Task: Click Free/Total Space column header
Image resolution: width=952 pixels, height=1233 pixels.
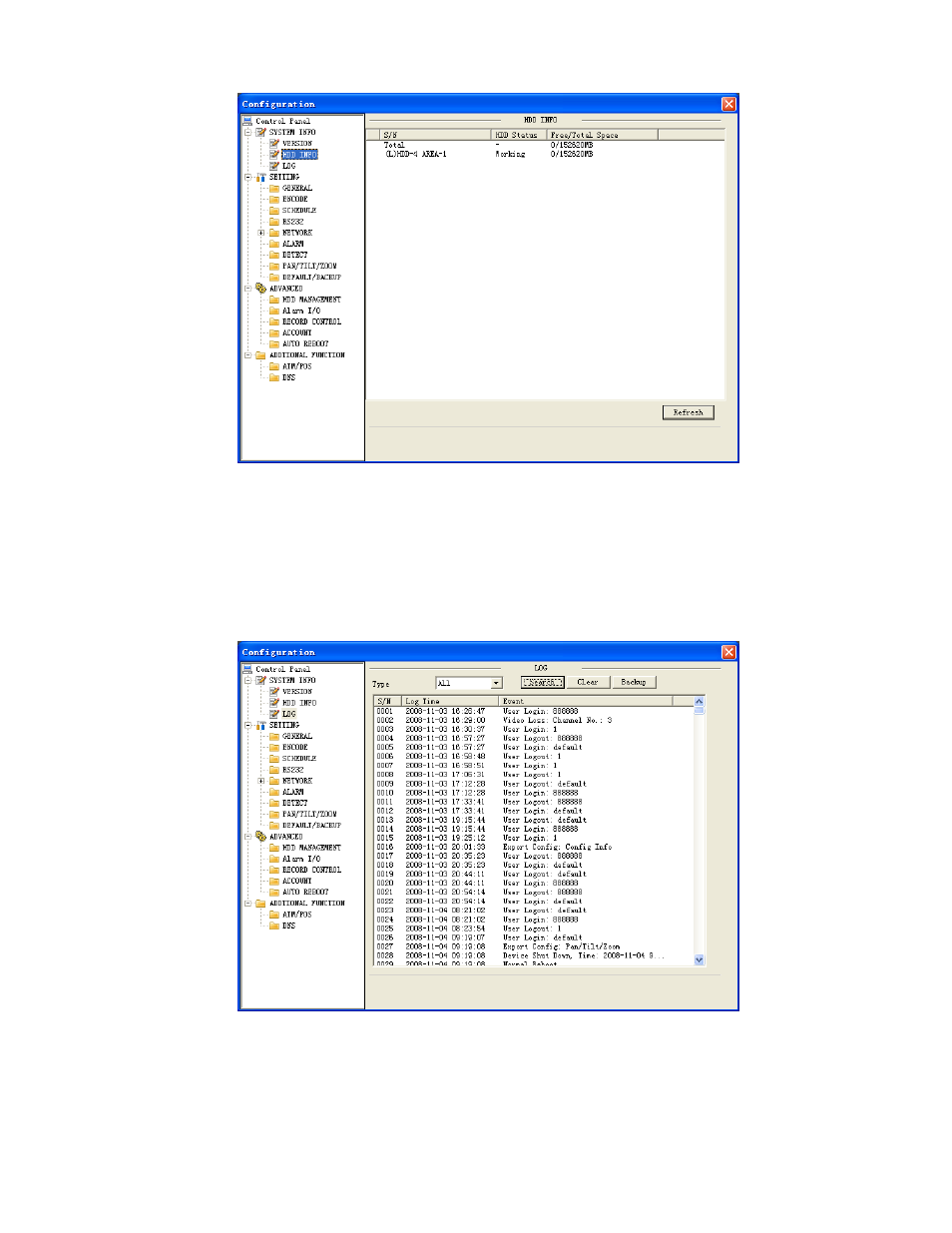Action: point(602,135)
